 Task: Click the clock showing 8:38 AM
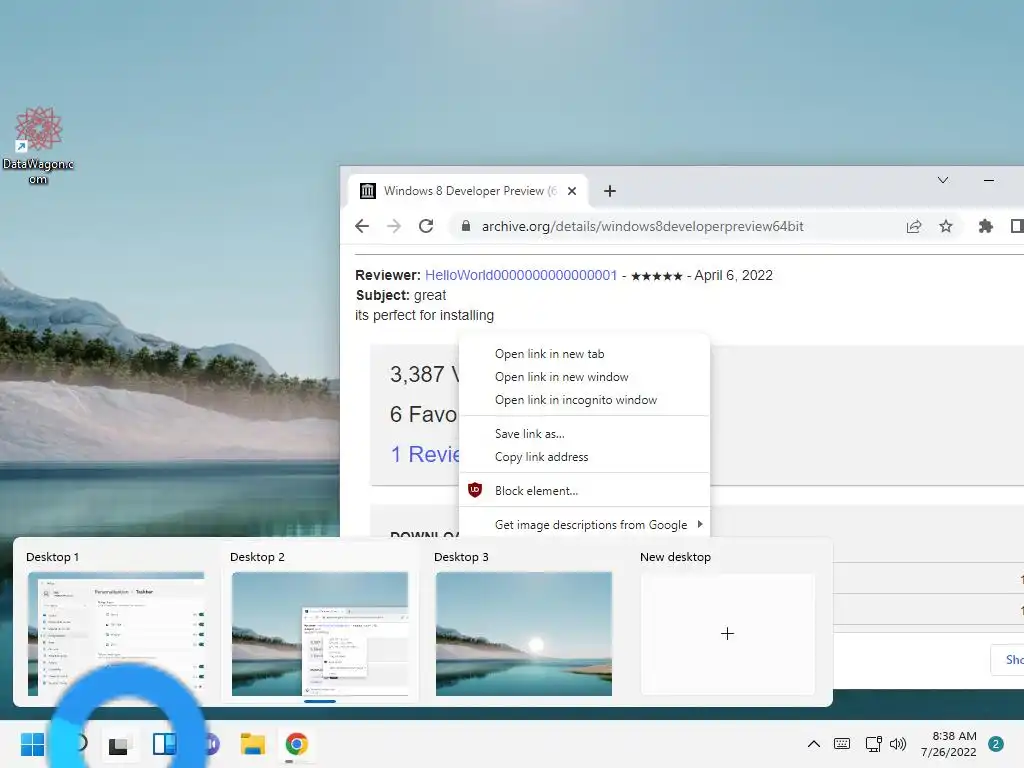pos(954,736)
